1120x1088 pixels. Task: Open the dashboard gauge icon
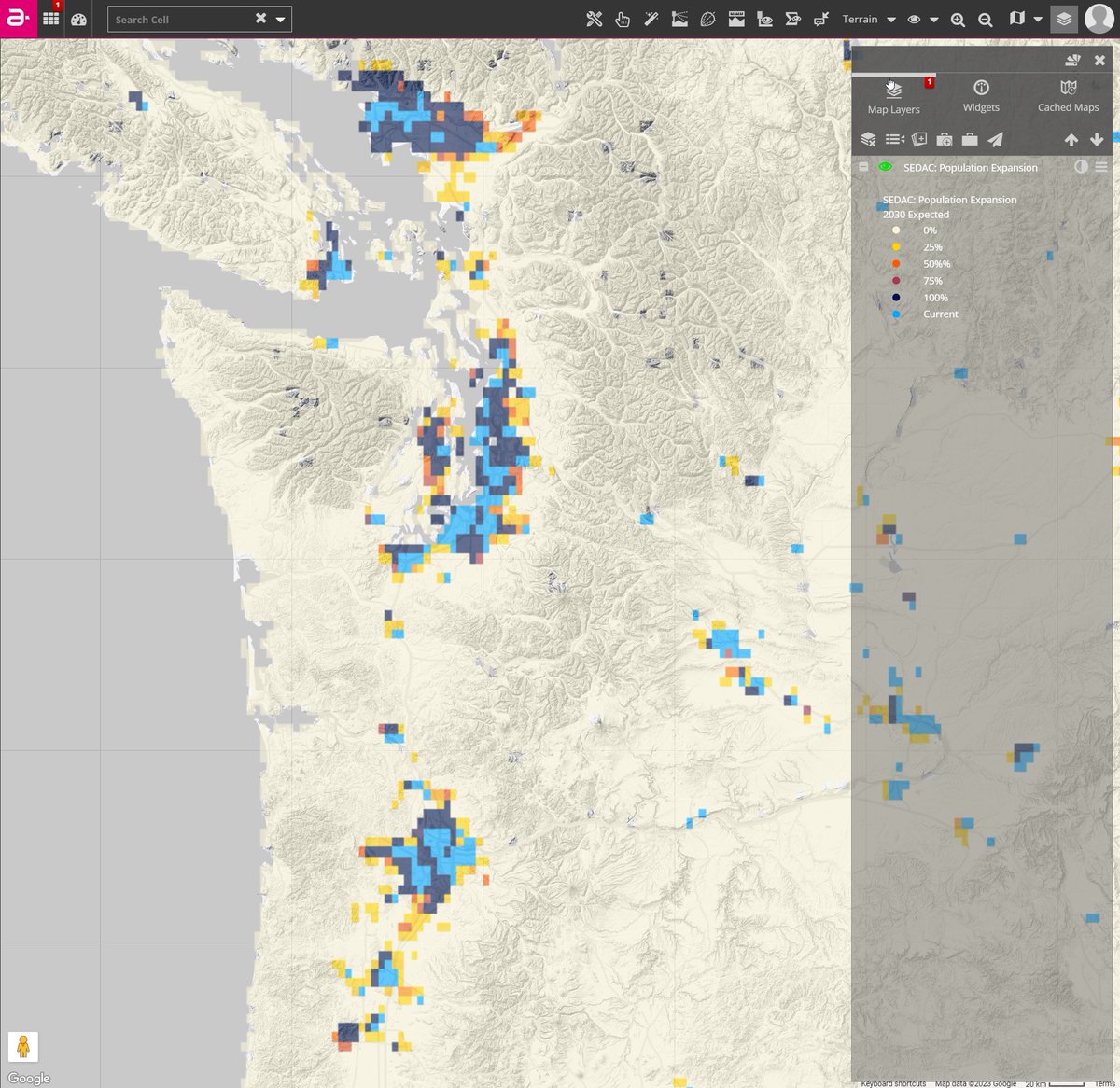point(79,19)
